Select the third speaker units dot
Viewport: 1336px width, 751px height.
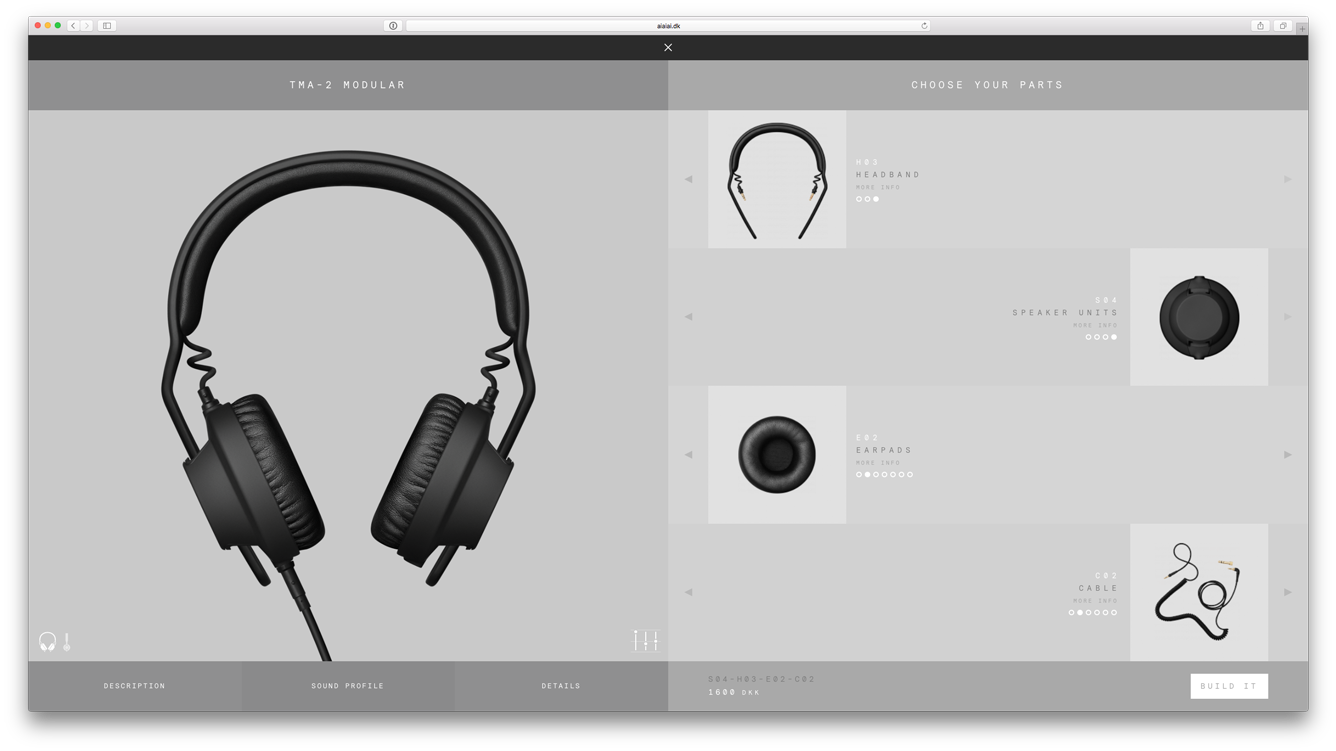click(x=1105, y=337)
